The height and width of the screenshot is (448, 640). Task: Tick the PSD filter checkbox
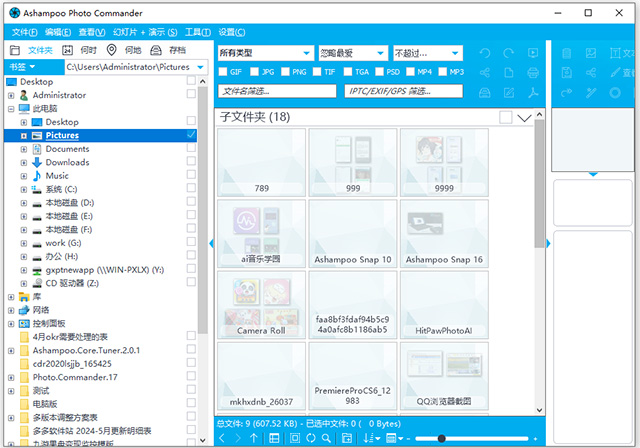click(379, 72)
